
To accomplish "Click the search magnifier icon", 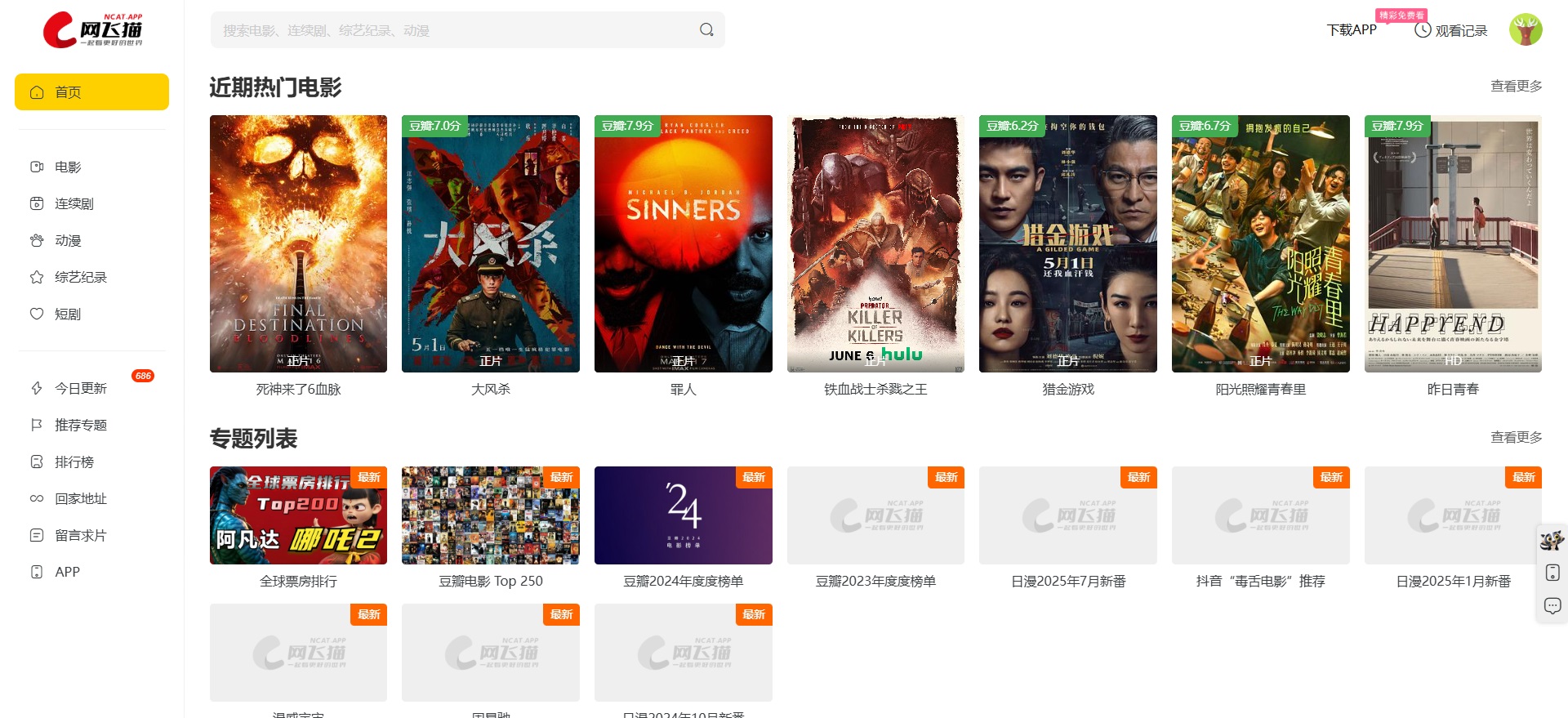I will (x=706, y=30).
